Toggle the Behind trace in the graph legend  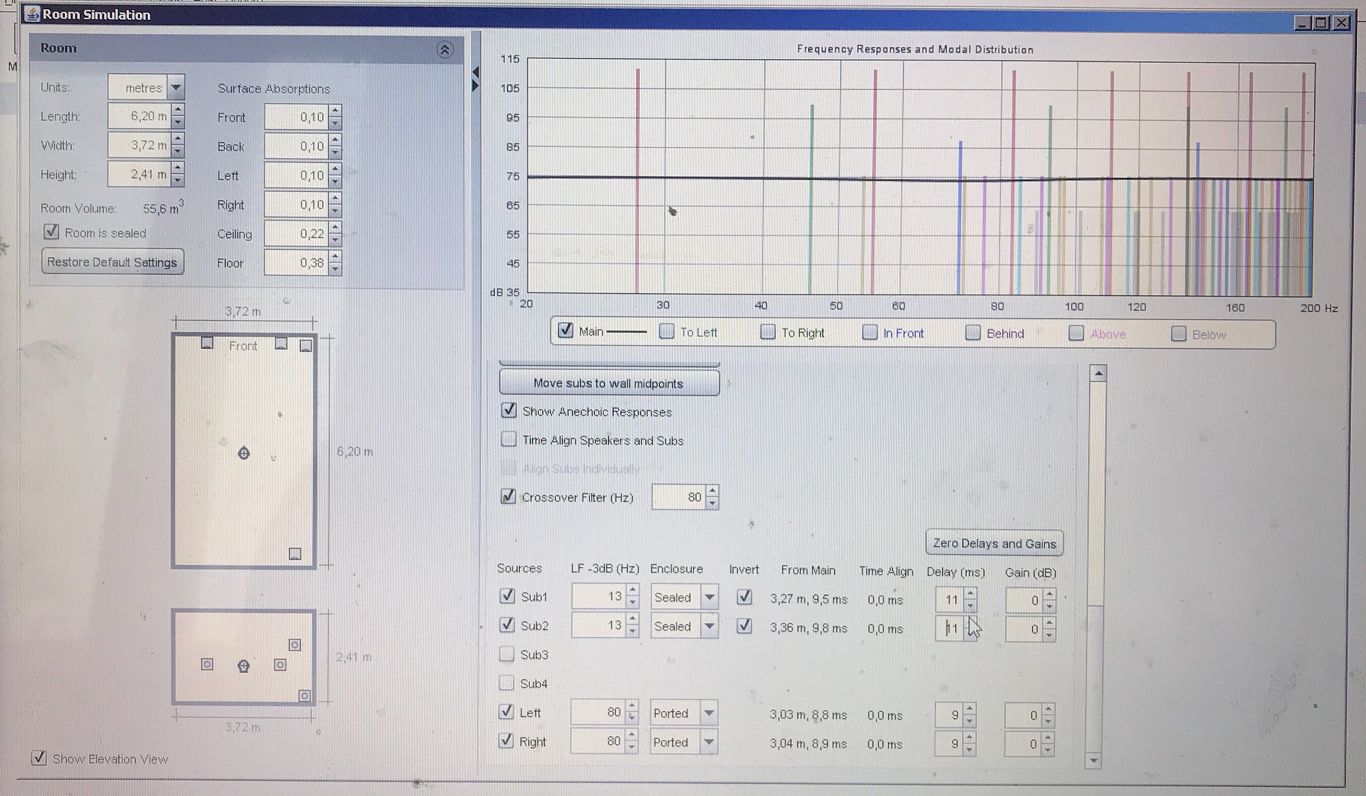pyautogui.click(x=973, y=333)
